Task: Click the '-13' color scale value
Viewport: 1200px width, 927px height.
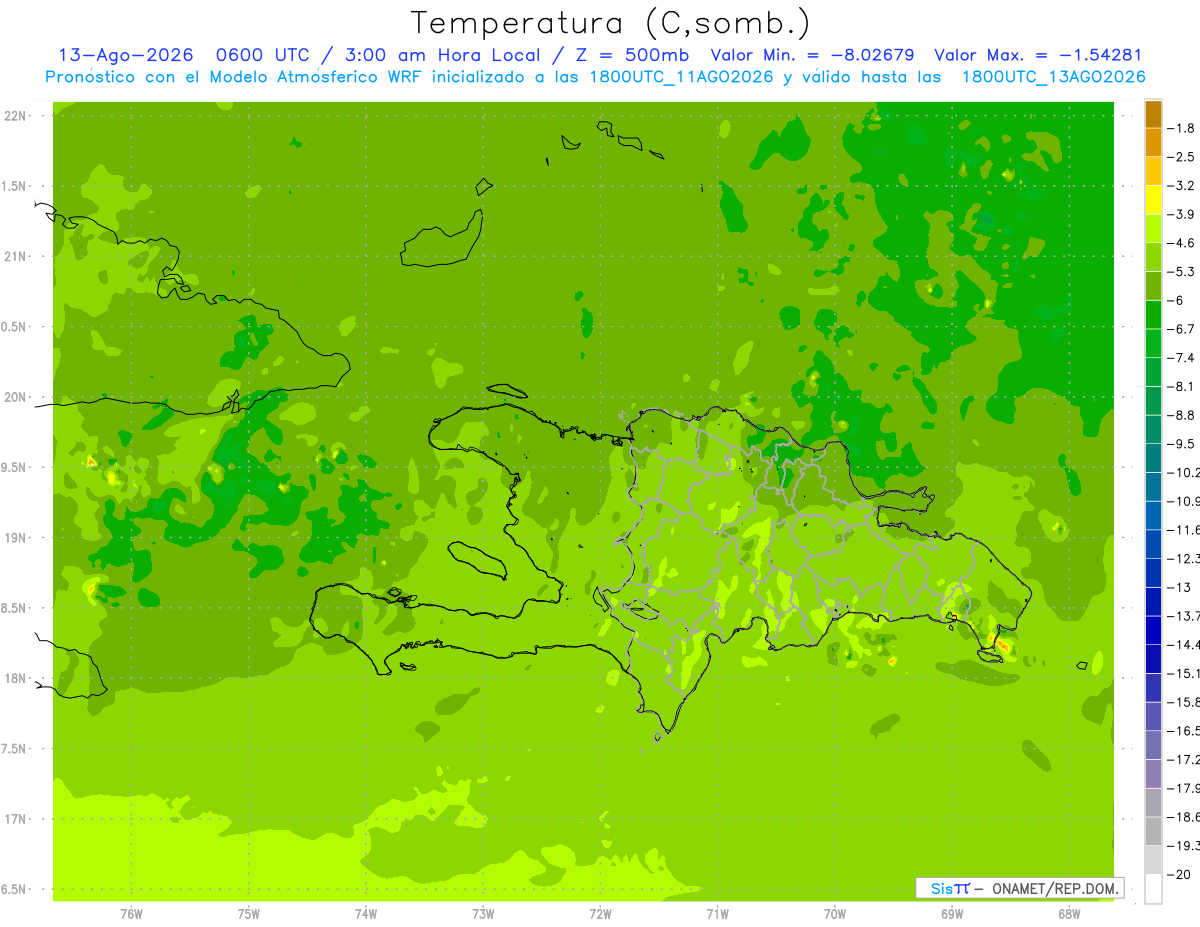Action: point(1179,587)
